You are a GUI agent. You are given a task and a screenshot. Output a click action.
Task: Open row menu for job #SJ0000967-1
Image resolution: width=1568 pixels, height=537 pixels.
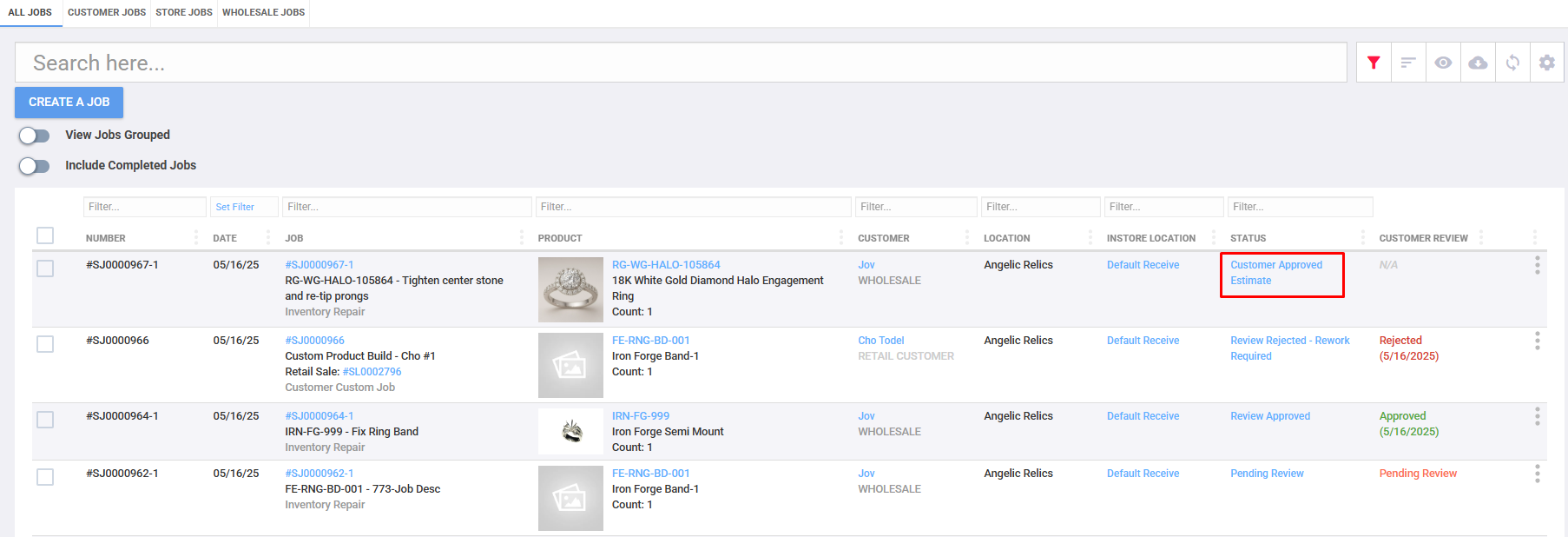[1537, 265]
